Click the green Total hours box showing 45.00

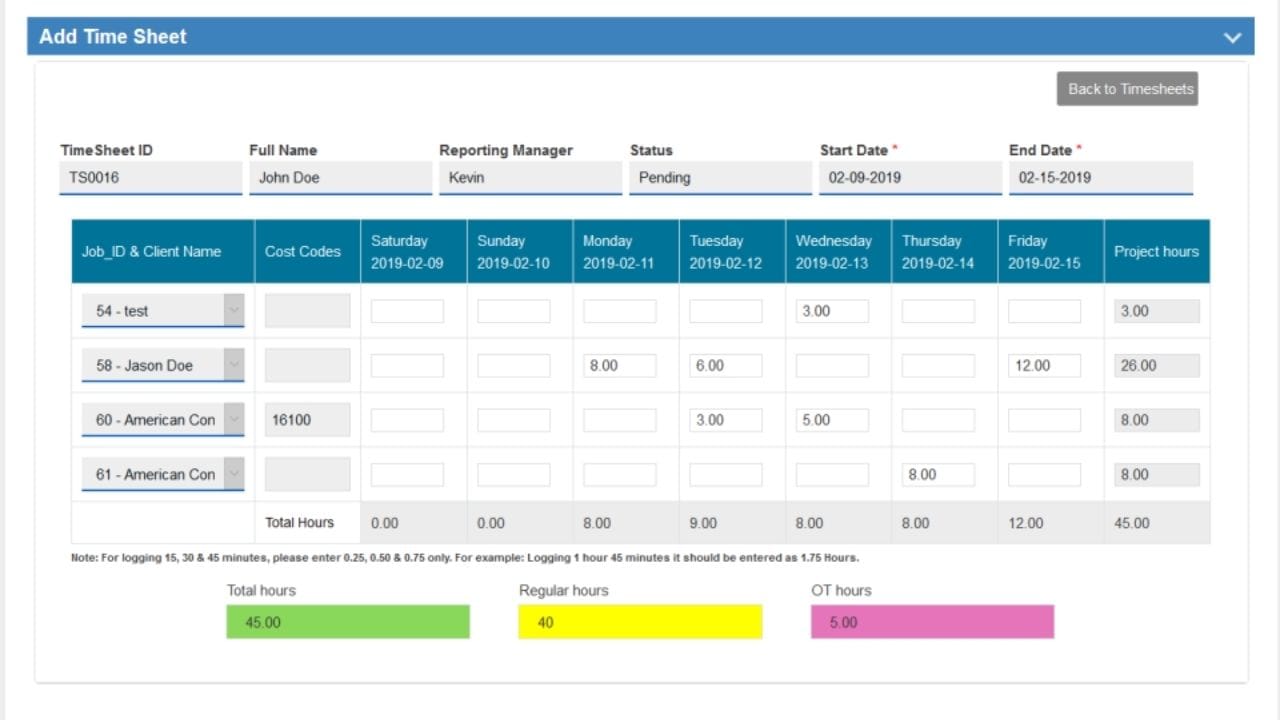[x=348, y=621]
